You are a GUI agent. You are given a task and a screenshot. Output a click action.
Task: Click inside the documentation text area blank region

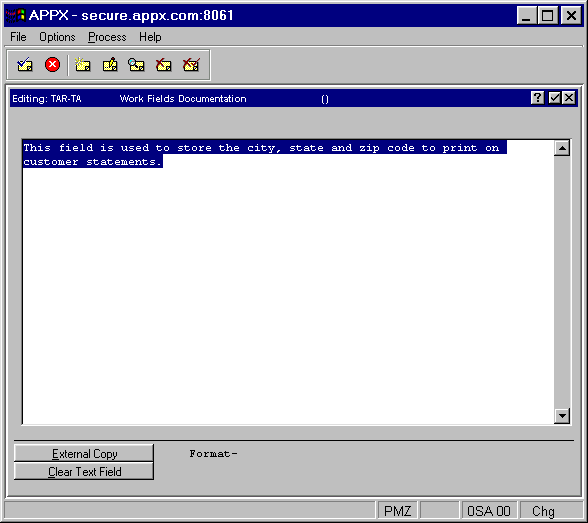click(x=288, y=296)
